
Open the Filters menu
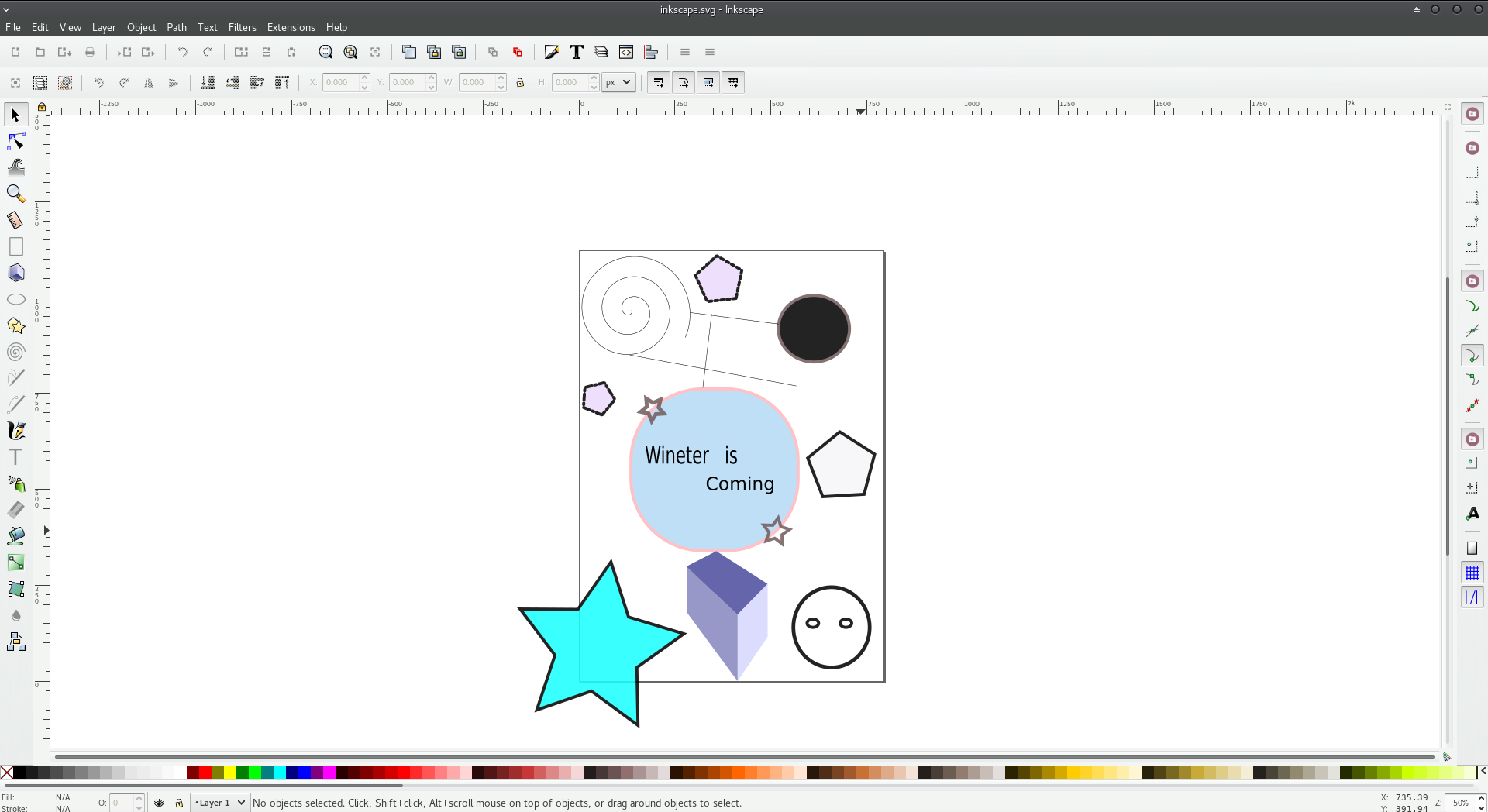tap(242, 27)
